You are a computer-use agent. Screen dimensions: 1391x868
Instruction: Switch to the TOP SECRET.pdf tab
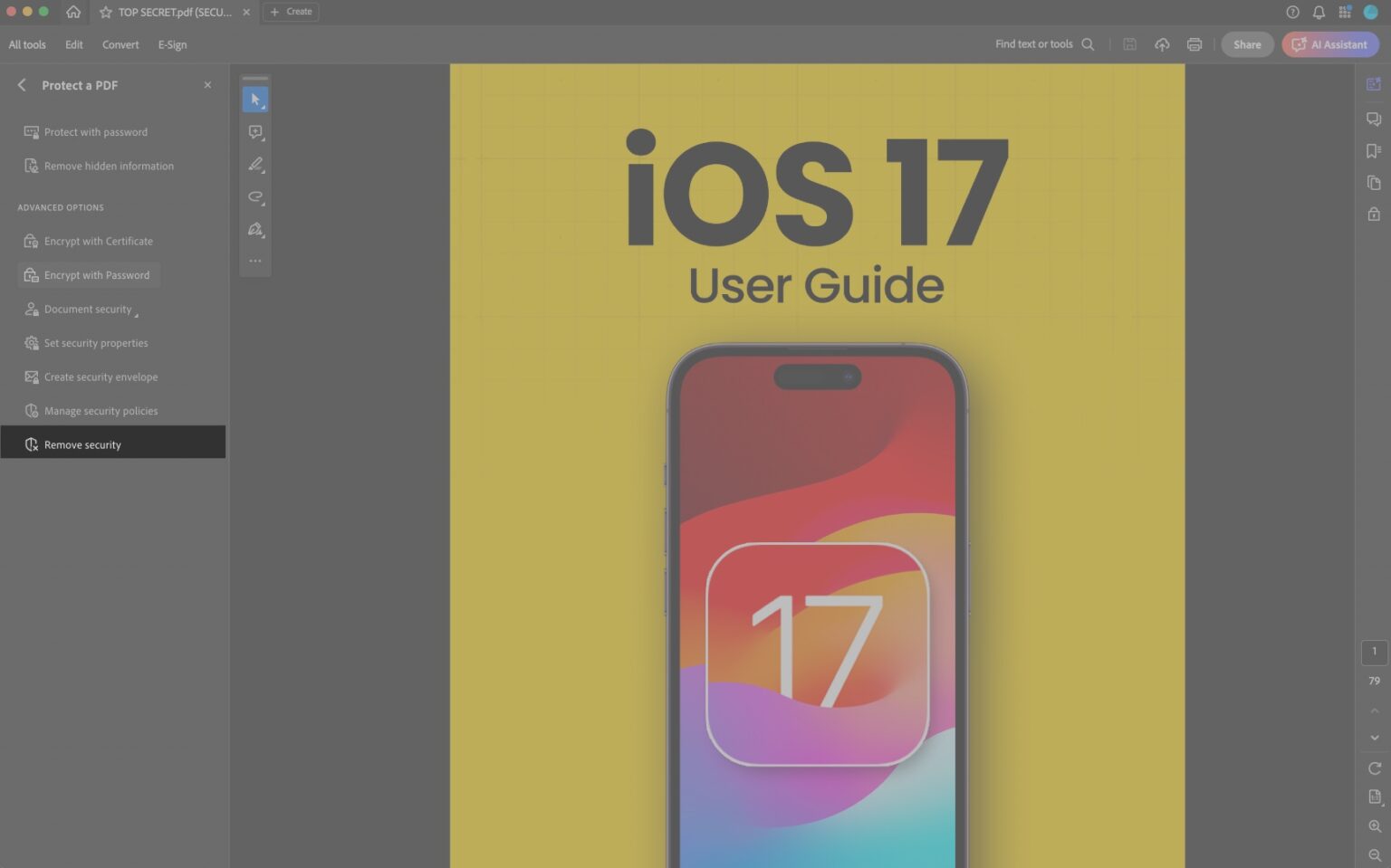click(168, 12)
